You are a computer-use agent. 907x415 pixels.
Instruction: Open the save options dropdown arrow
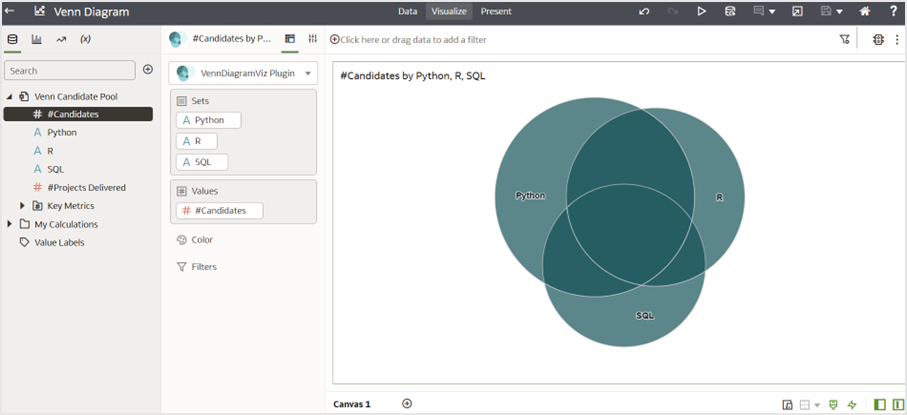click(839, 12)
